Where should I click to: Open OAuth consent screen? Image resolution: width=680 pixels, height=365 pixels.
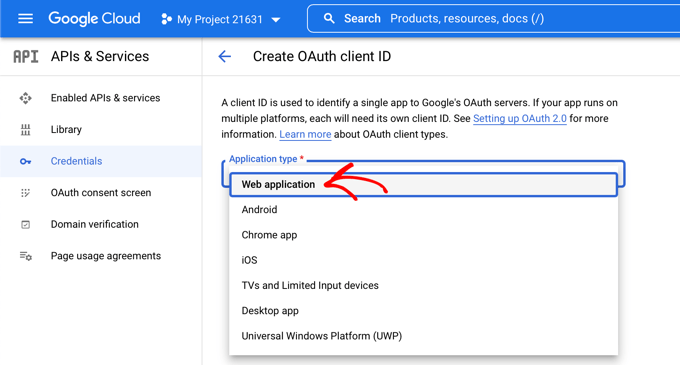click(x=101, y=193)
